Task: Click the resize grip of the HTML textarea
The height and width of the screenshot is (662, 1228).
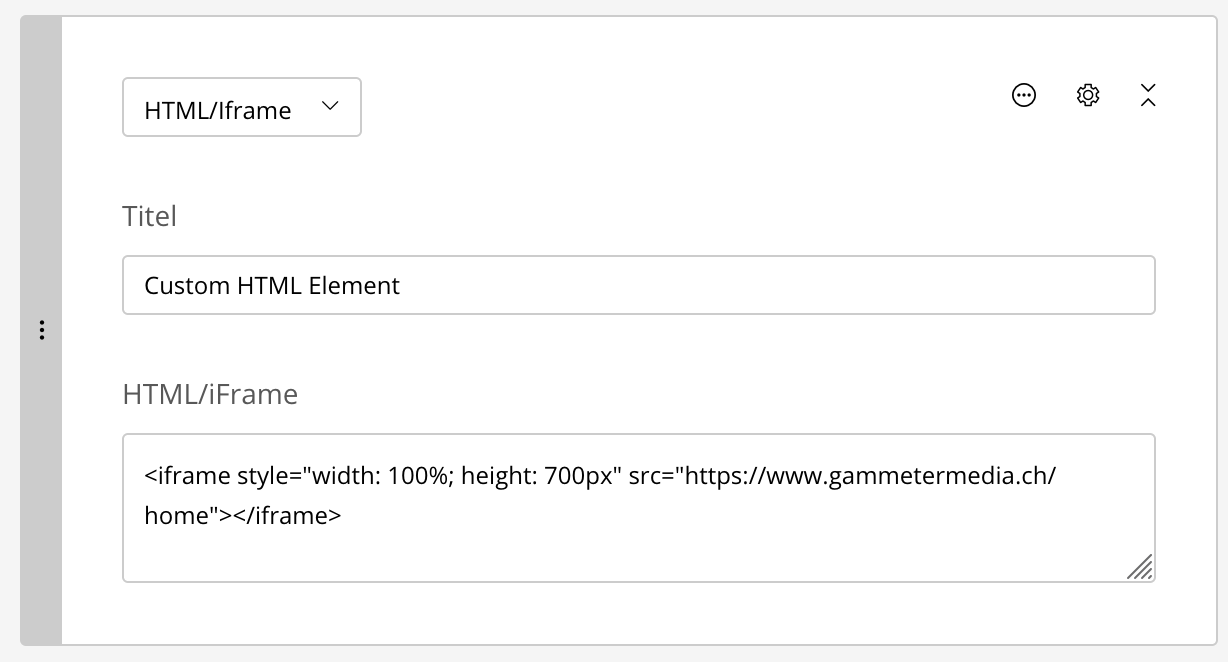Action: pos(1140,567)
